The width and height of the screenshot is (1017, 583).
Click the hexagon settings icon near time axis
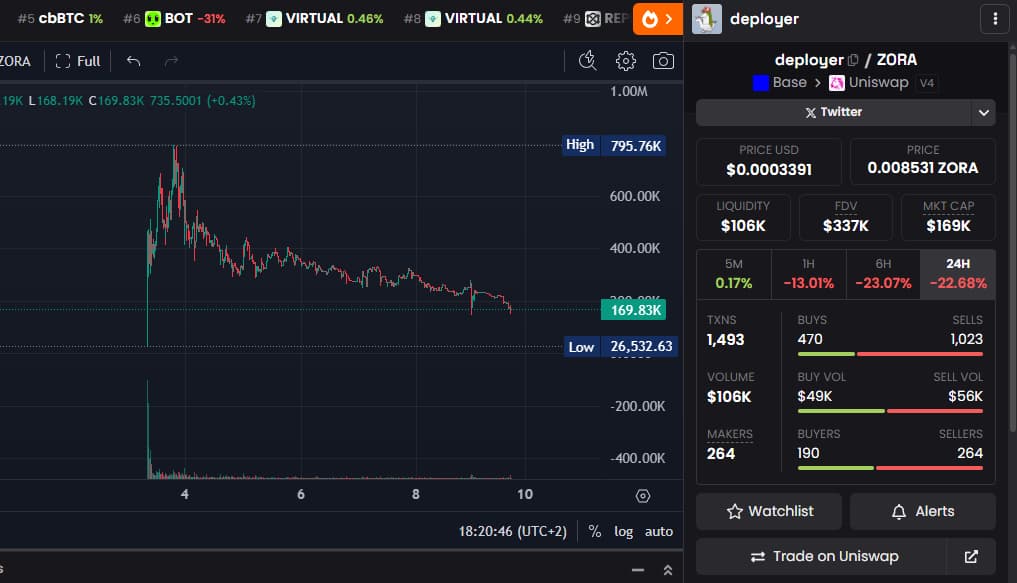coord(643,495)
